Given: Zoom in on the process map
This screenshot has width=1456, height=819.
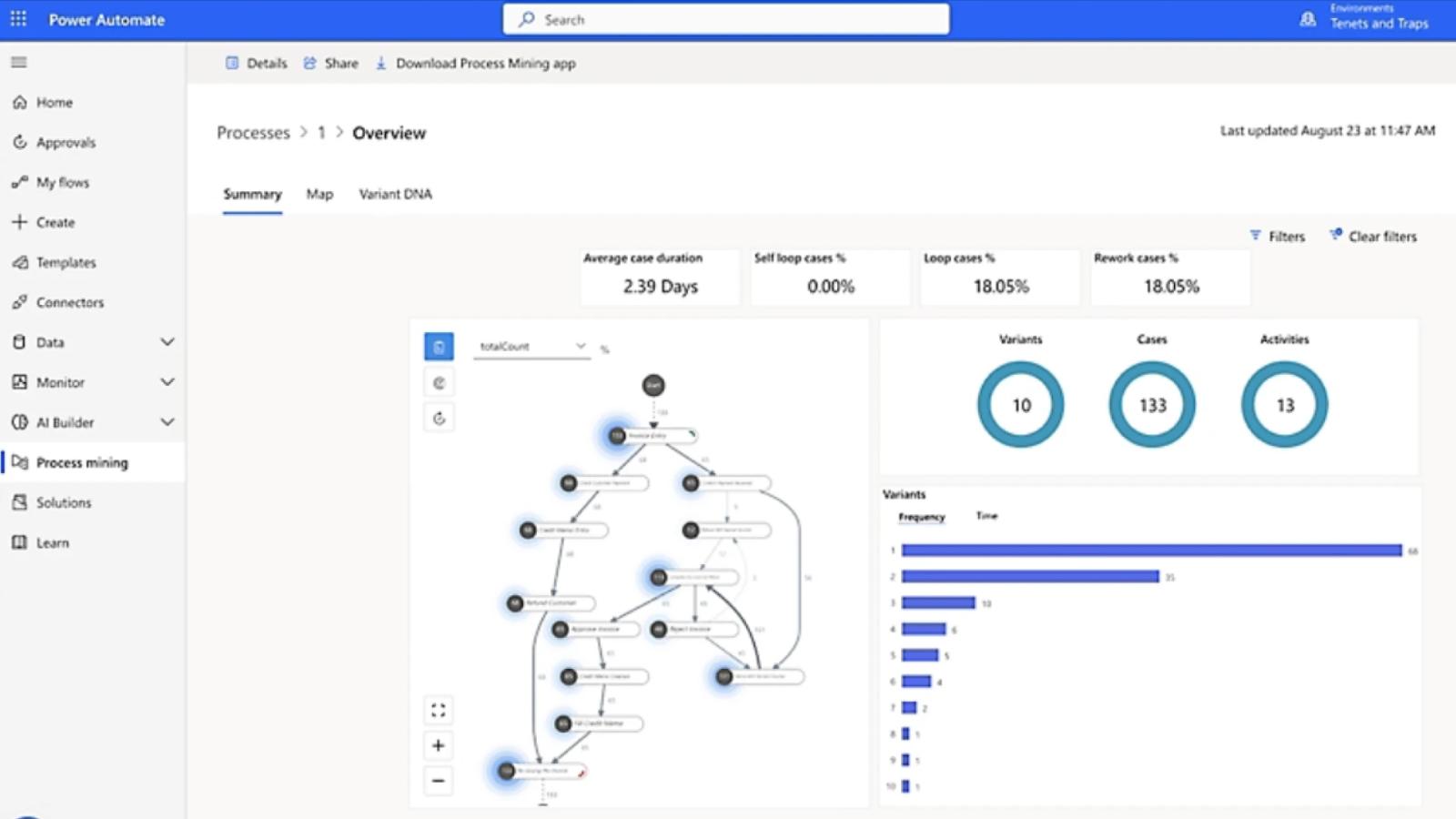Looking at the screenshot, I should point(438,746).
